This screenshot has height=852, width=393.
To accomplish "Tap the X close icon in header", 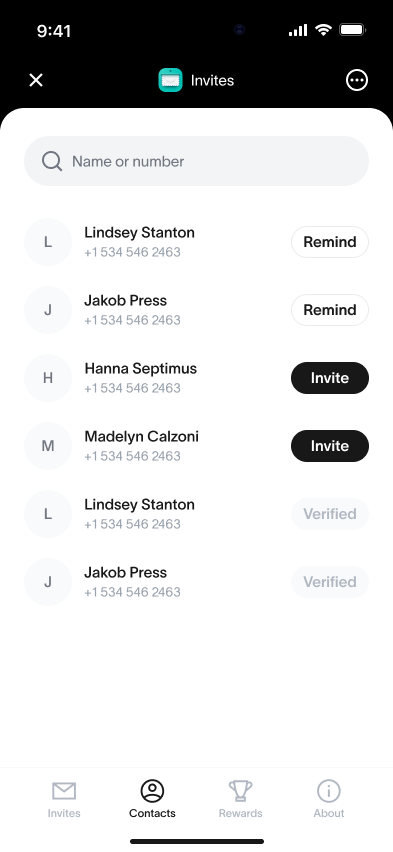I will tap(36, 80).
